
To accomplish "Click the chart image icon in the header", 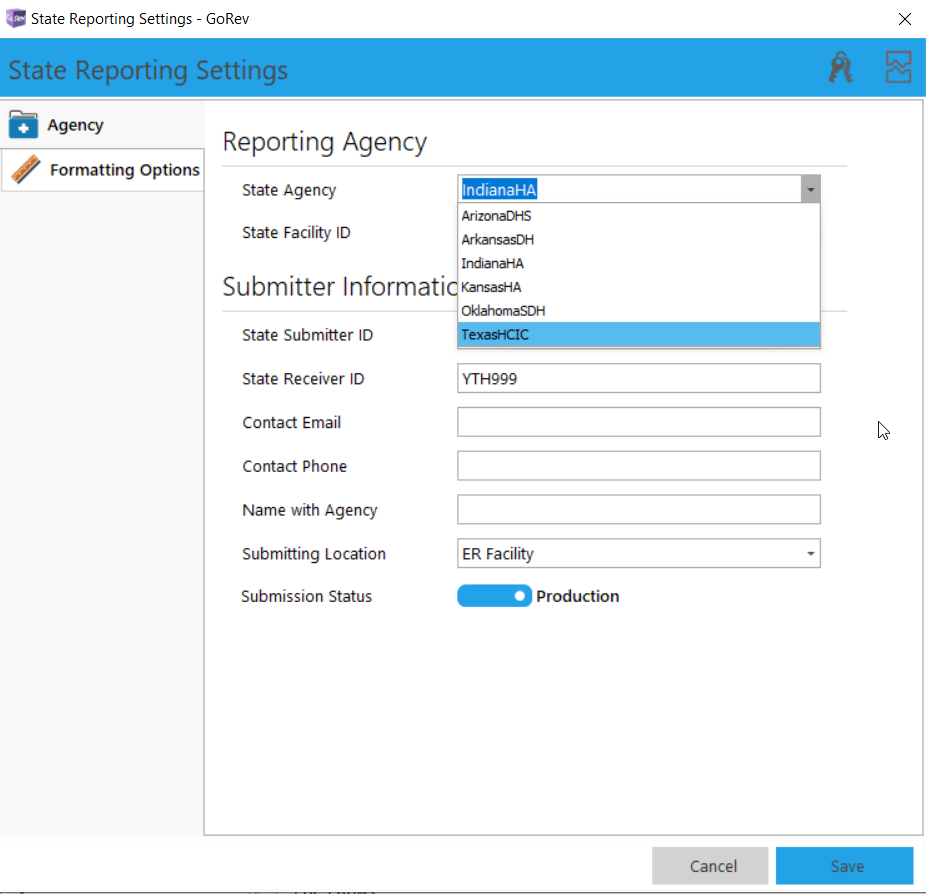I will click(x=898, y=67).
